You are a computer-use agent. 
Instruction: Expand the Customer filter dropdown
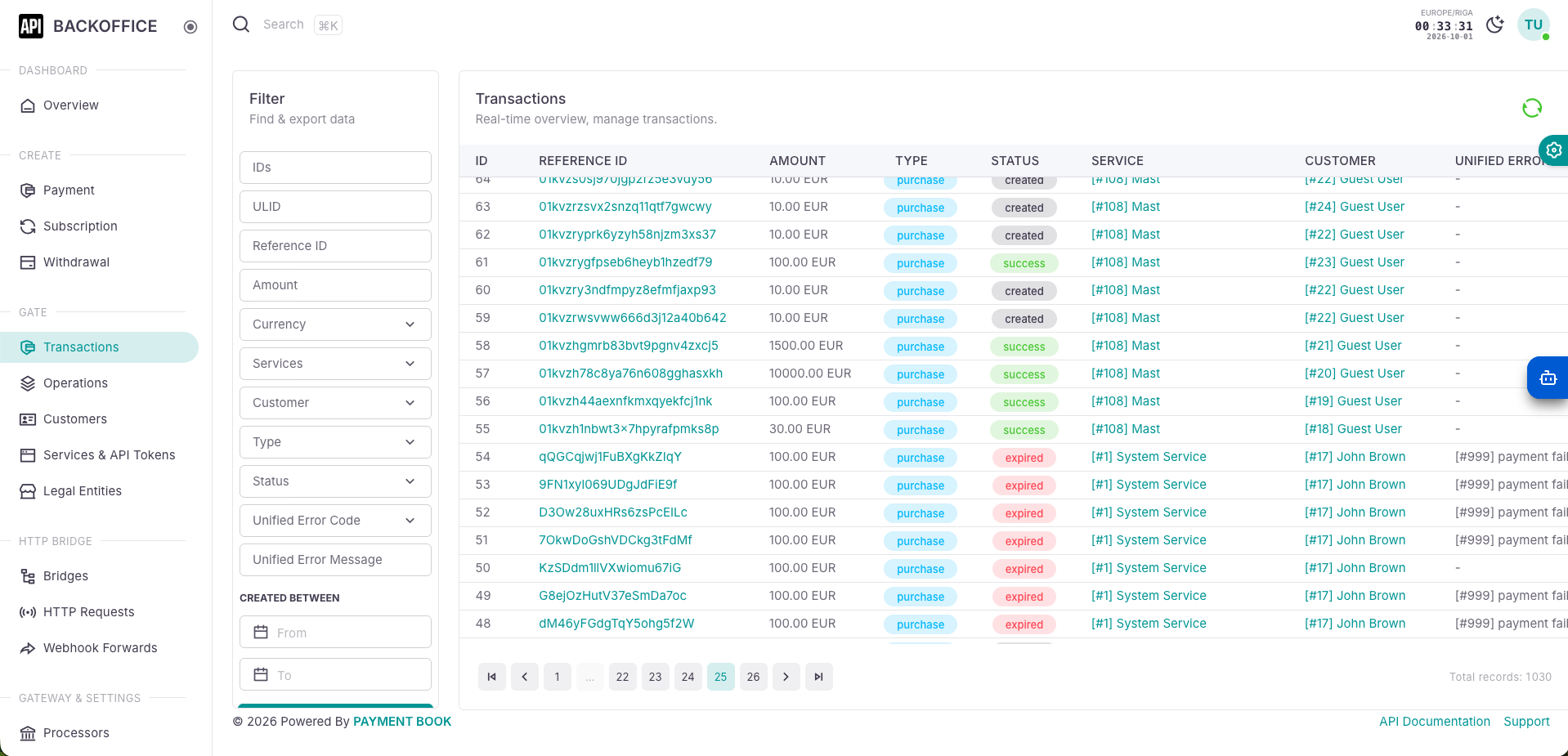(x=335, y=403)
